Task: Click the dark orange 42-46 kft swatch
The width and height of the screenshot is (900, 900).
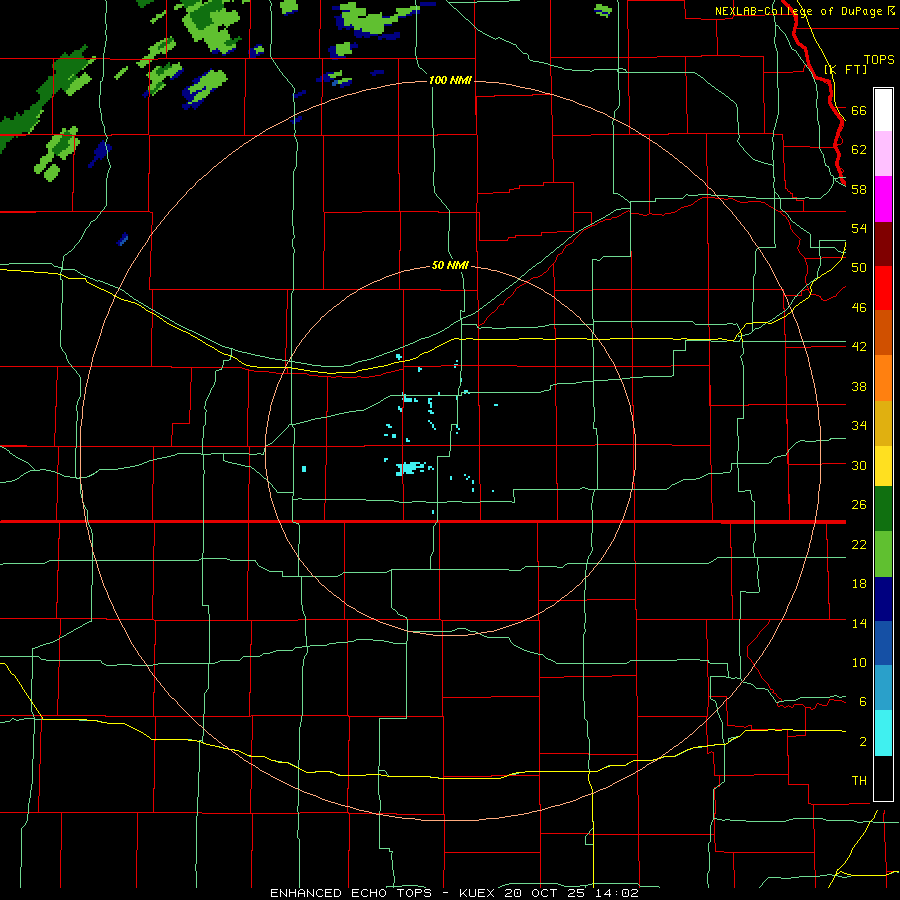Action: (883, 333)
